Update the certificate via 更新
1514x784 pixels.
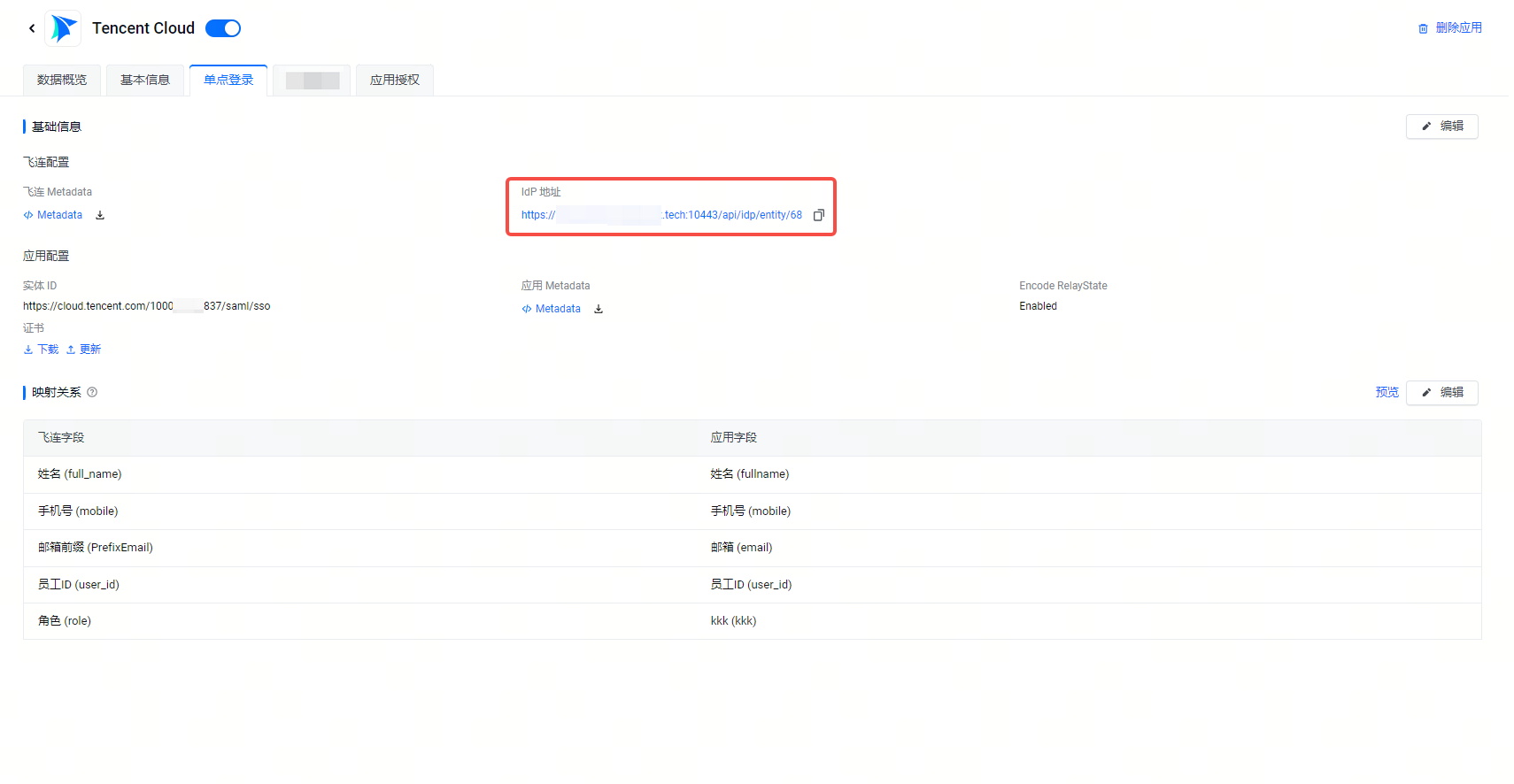click(83, 350)
